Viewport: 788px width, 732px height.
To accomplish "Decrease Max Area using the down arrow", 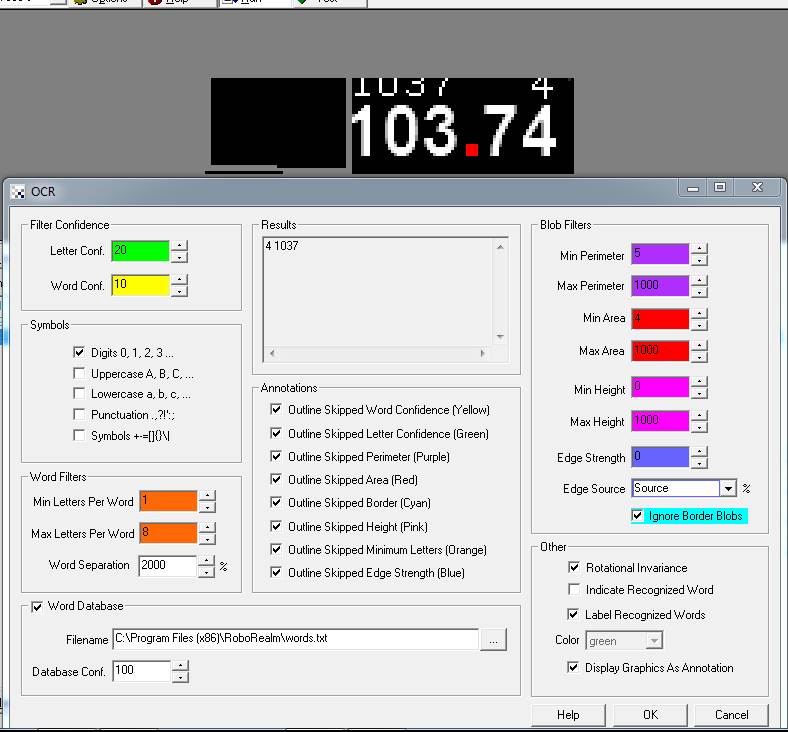I will coord(699,357).
